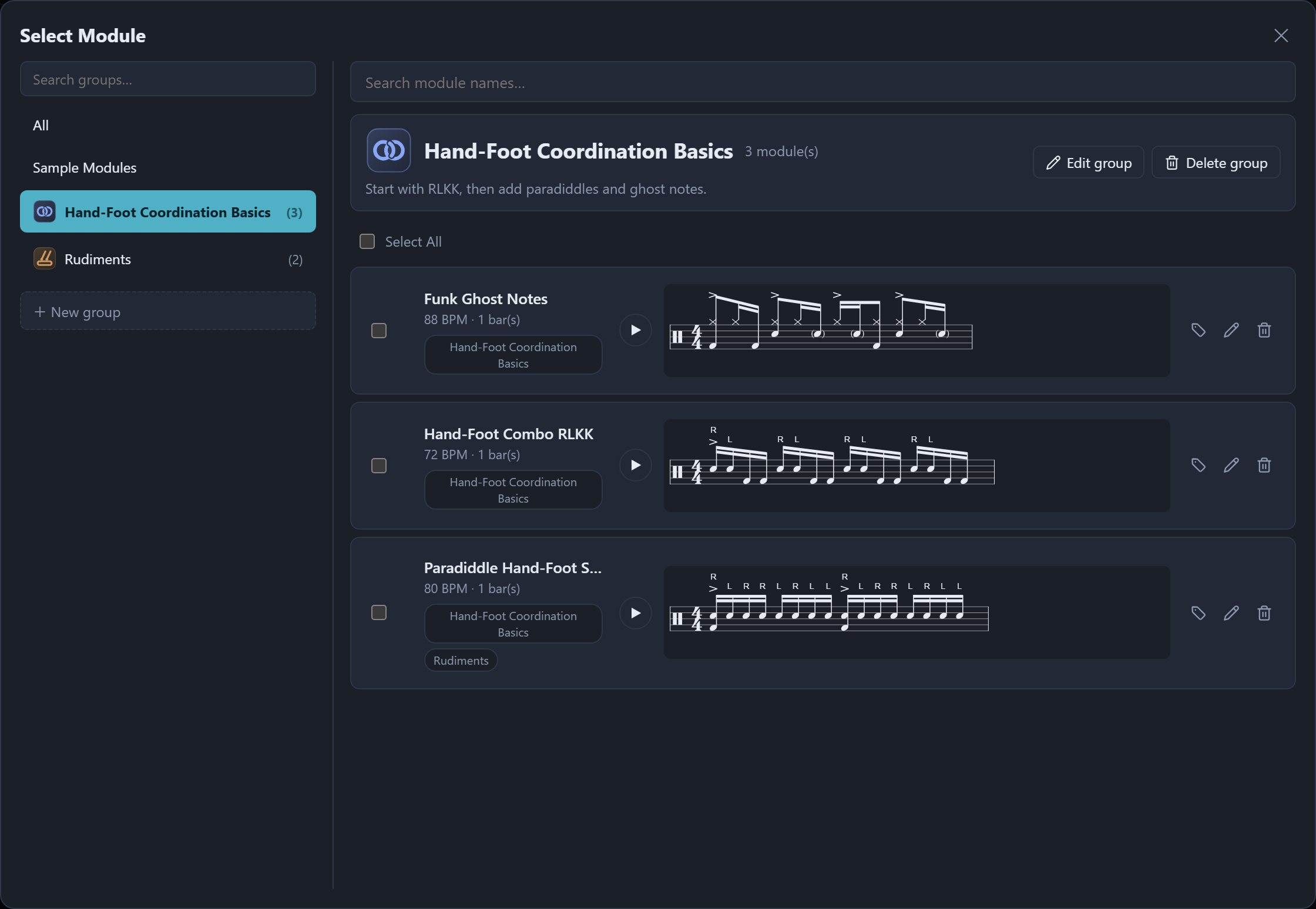The image size is (1316, 909).
Task: Click the Hand-Foot Coordination Basics sidebar icon
Action: tap(45, 211)
